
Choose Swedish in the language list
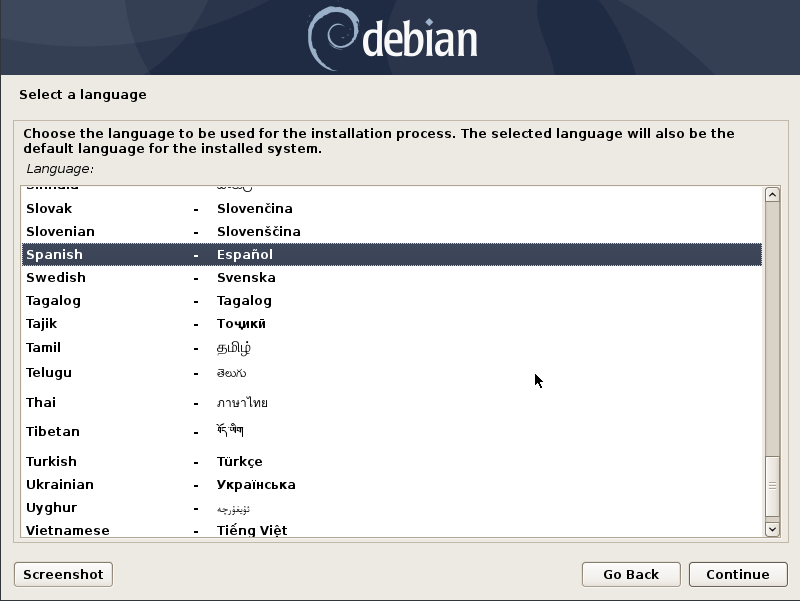pos(392,278)
